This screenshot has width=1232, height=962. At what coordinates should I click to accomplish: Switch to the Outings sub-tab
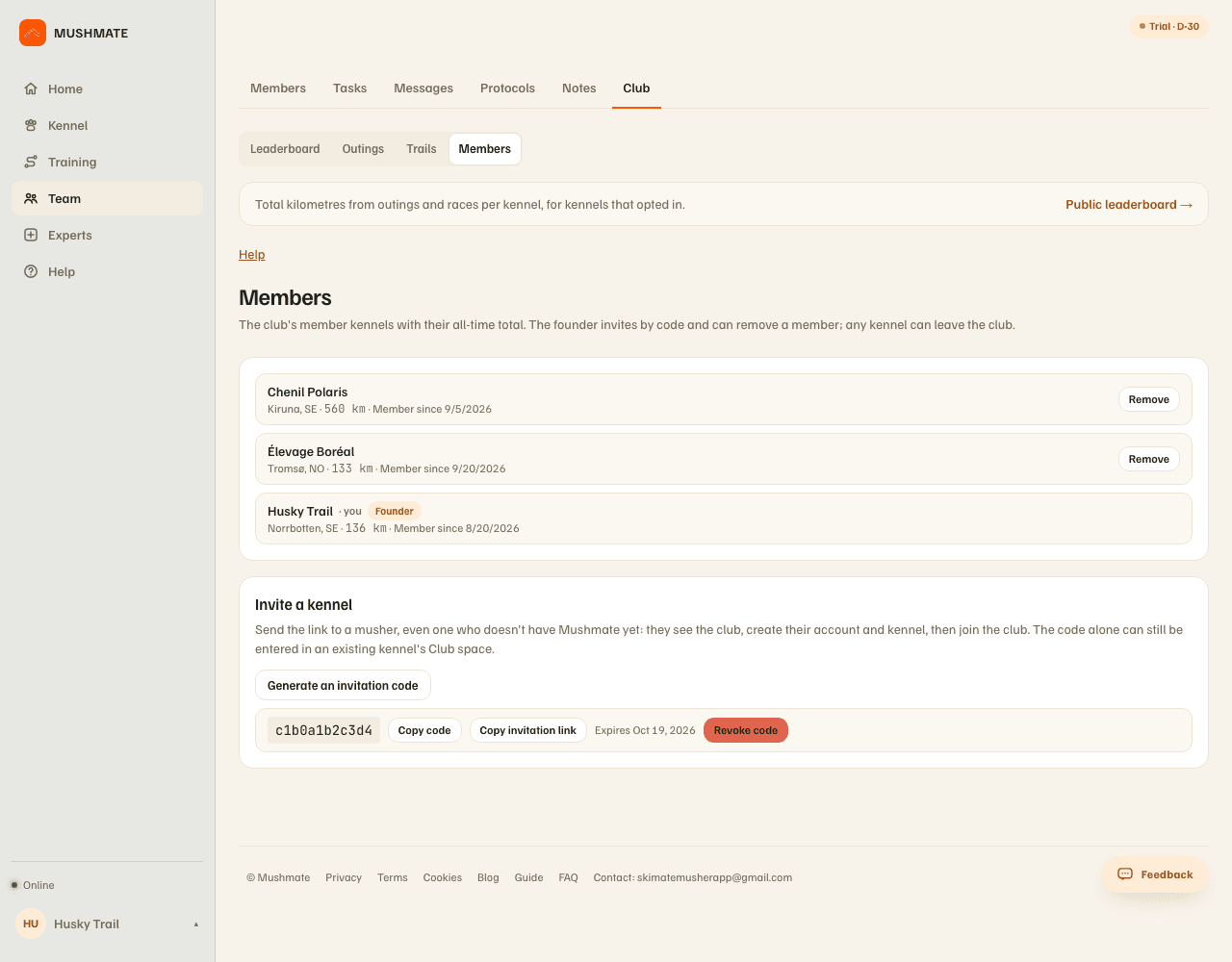363,149
